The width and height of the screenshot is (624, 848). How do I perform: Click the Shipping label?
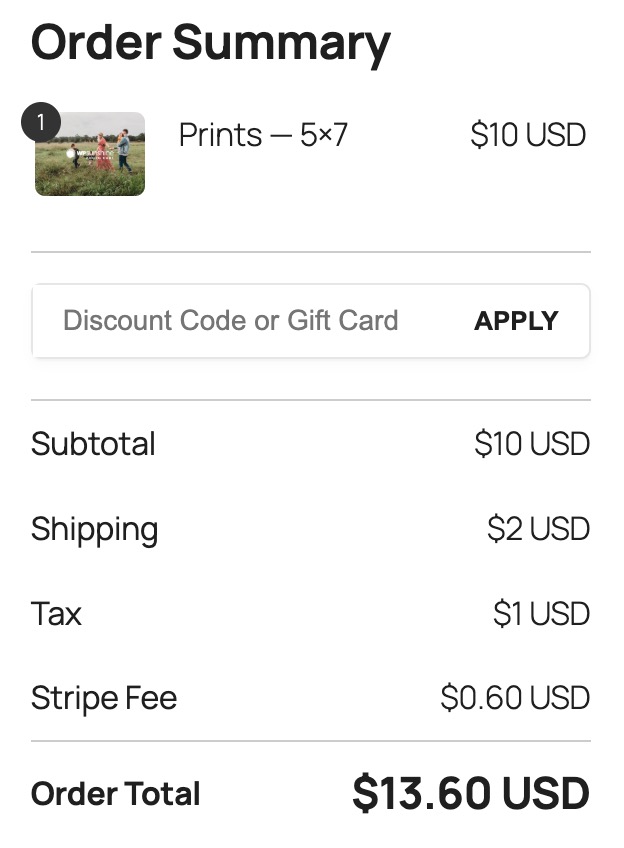[94, 529]
